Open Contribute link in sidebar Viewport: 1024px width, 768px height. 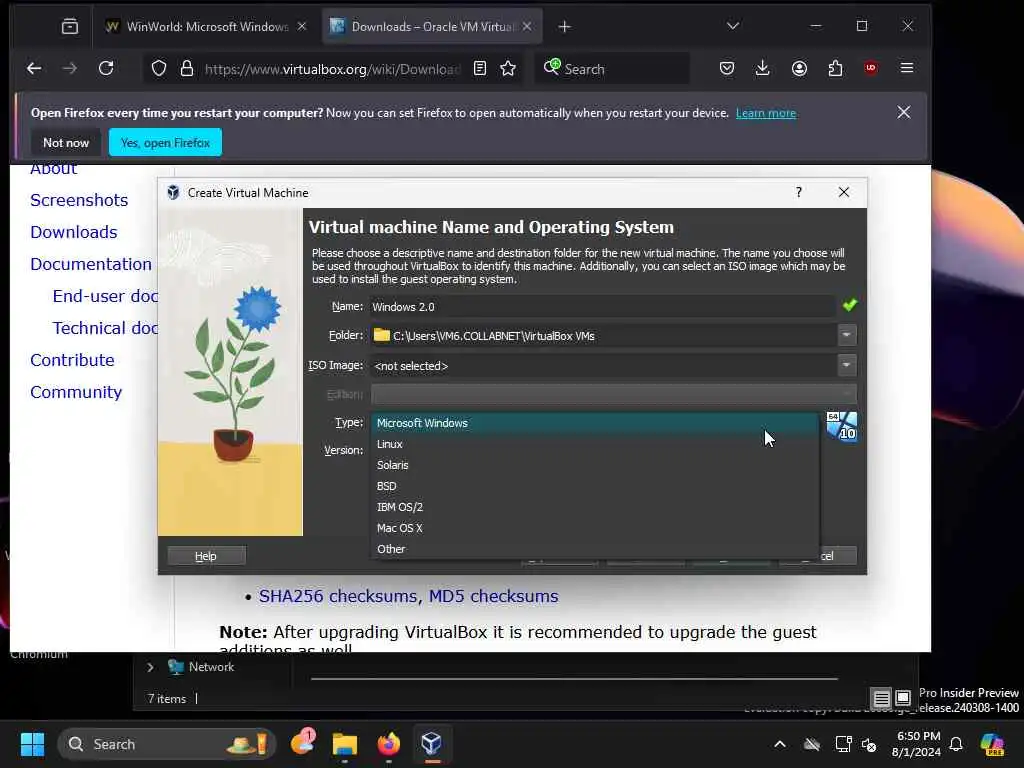(72, 360)
